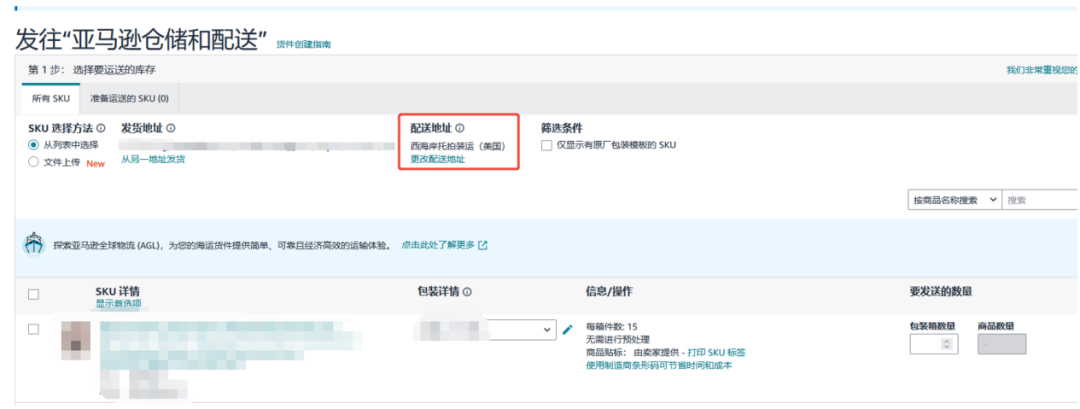This screenshot has height=409, width=1080.
Task: Select the 从列表中选择 radio button
Action: pyautogui.click(x=34, y=145)
